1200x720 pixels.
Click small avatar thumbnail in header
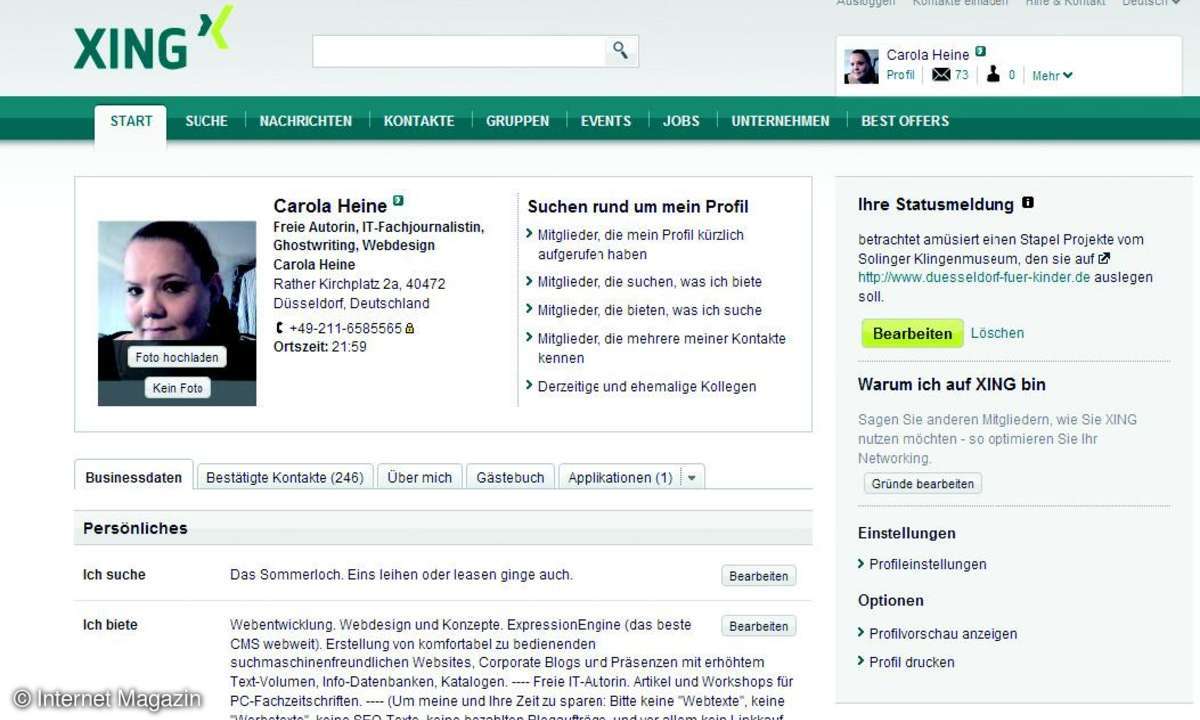(x=861, y=67)
